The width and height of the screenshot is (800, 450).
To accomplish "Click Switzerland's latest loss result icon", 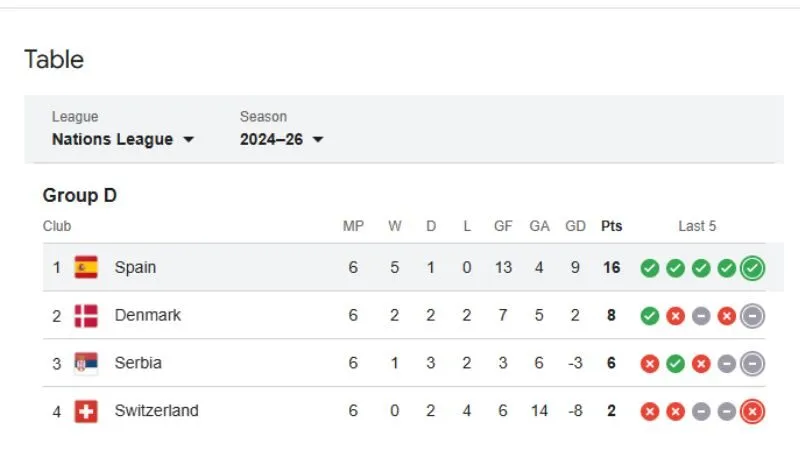I will click(x=753, y=411).
